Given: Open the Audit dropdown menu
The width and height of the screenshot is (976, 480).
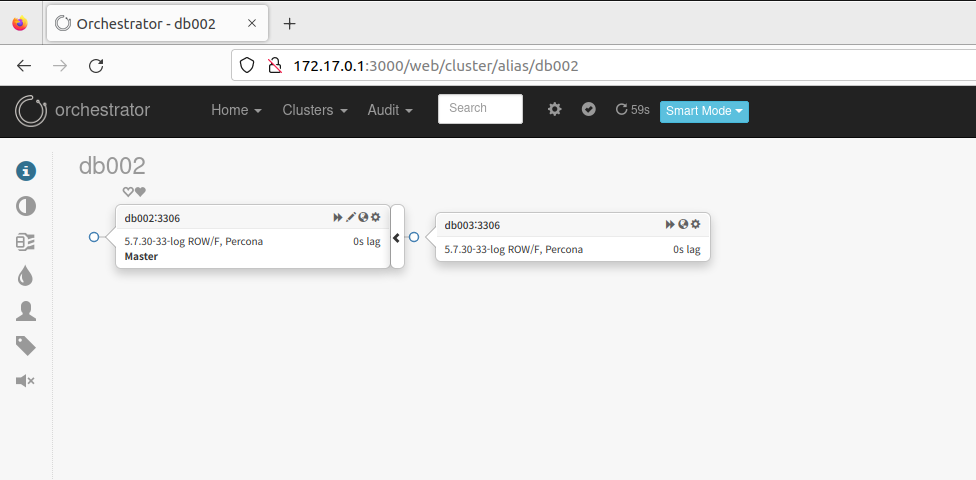Looking at the screenshot, I should tap(390, 110).
